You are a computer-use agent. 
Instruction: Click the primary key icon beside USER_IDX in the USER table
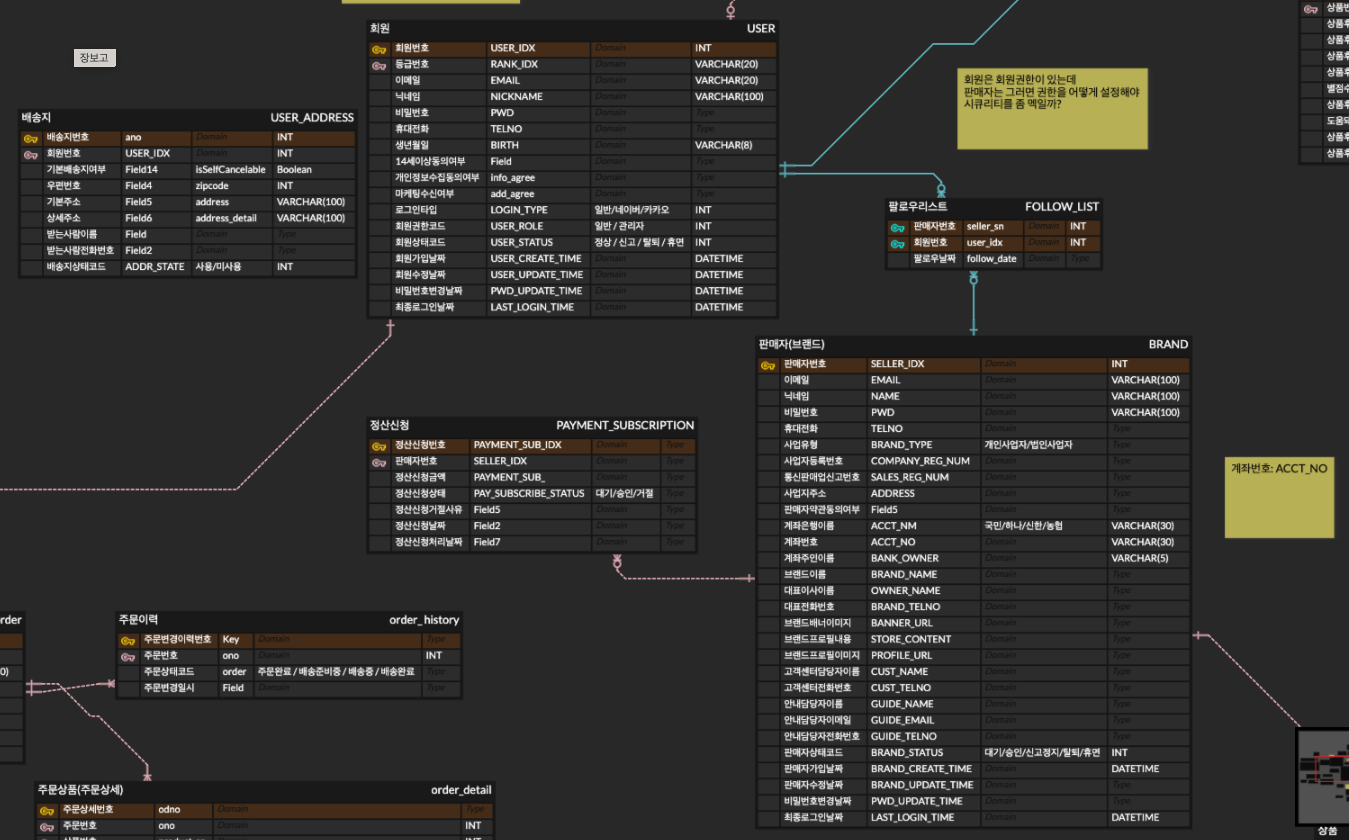[x=379, y=48]
